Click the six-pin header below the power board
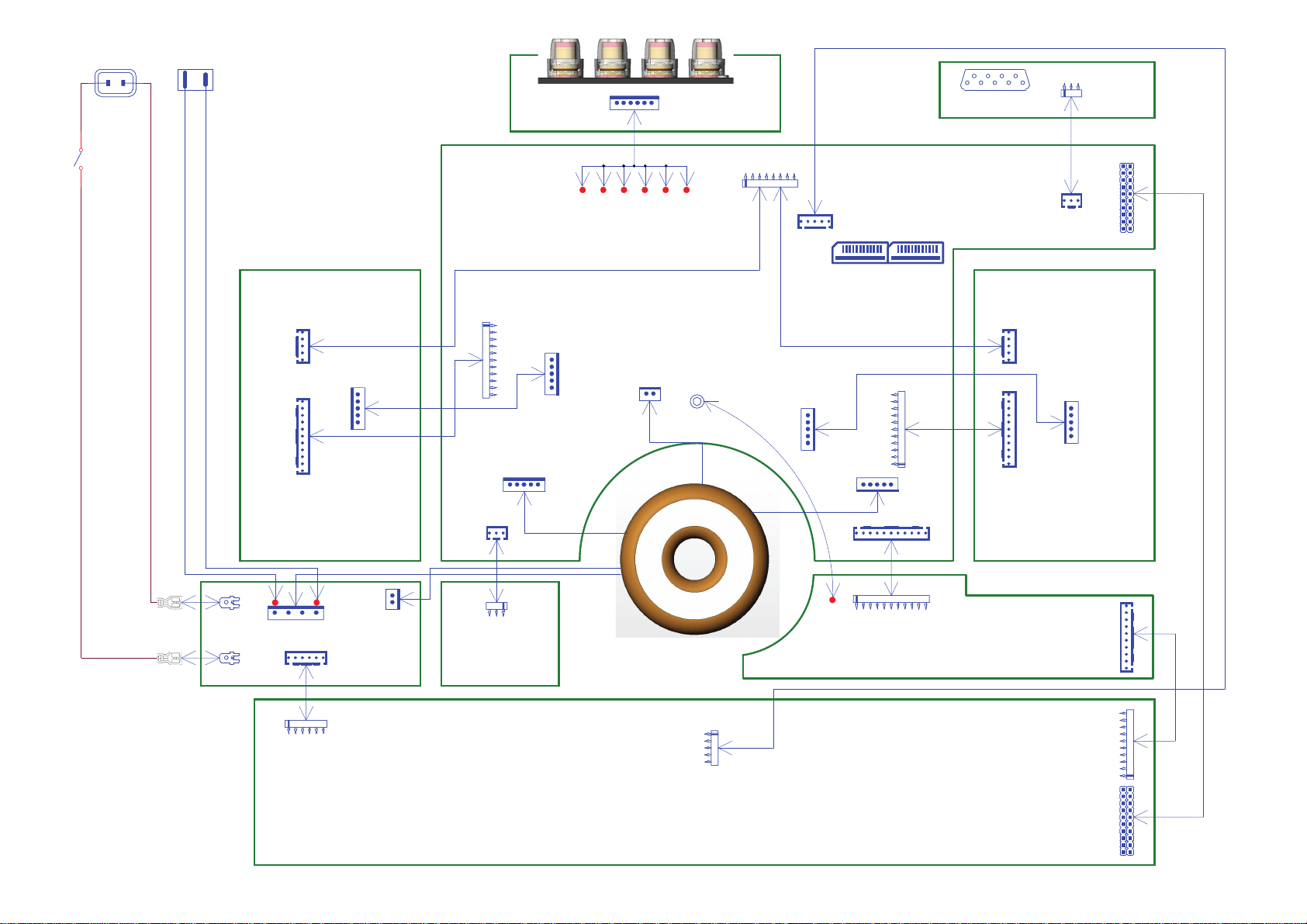Image resolution: width=1307 pixels, height=924 pixels. 306,726
